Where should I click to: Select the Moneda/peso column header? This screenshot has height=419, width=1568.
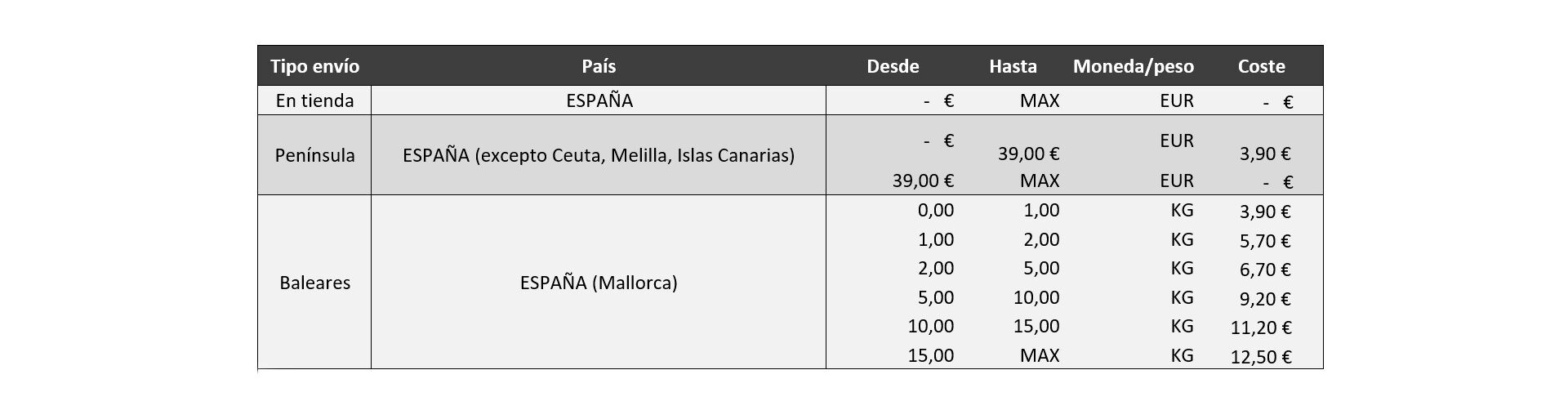(1134, 66)
